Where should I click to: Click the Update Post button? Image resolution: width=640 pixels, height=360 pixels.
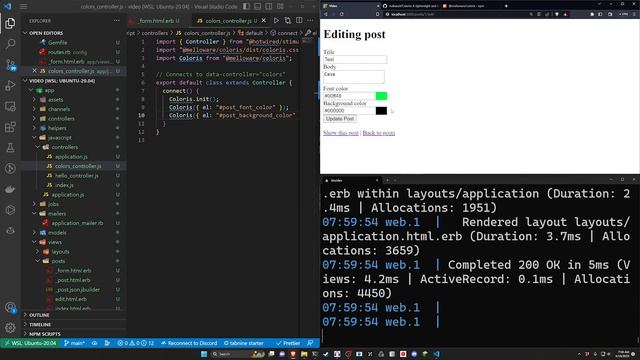click(x=340, y=119)
